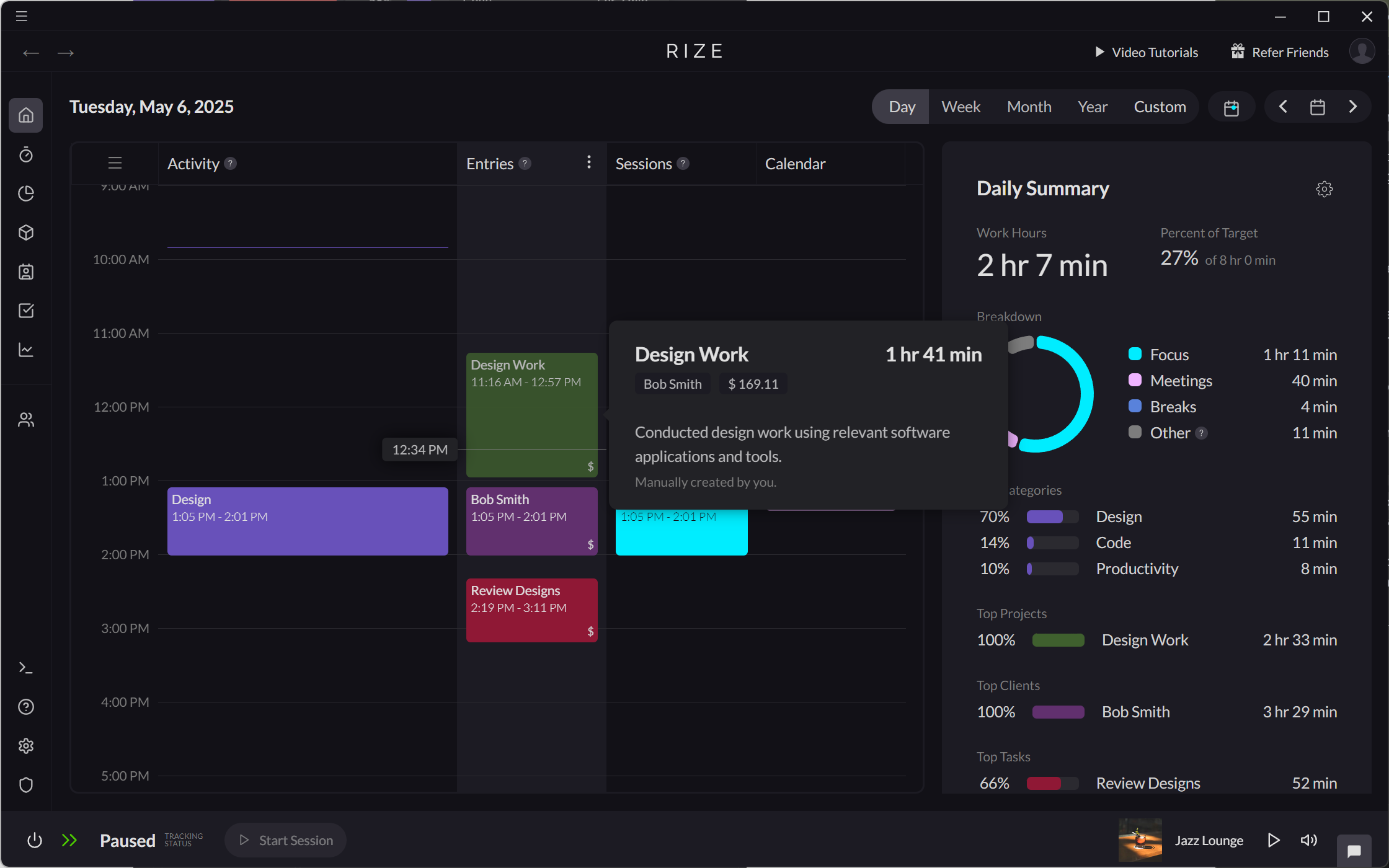Open the Daily Summary settings gear
The width and height of the screenshot is (1389, 868).
click(x=1324, y=189)
